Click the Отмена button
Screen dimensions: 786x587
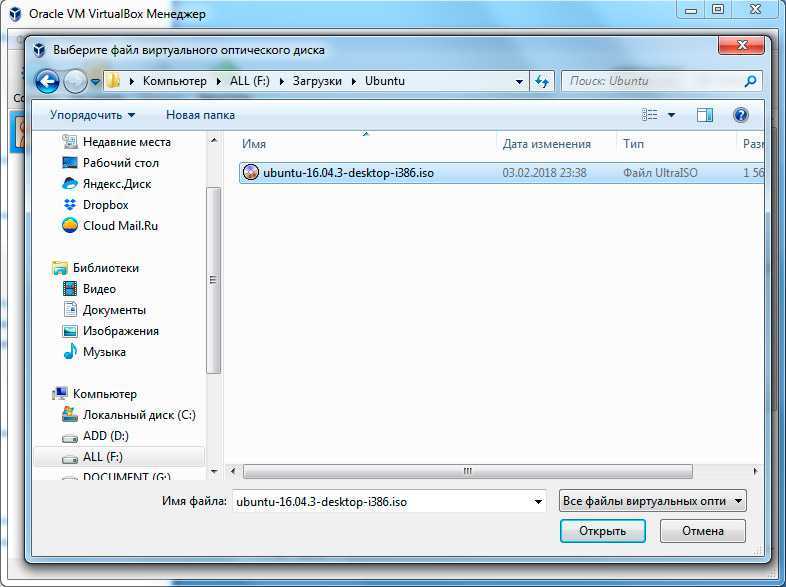pos(703,531)
